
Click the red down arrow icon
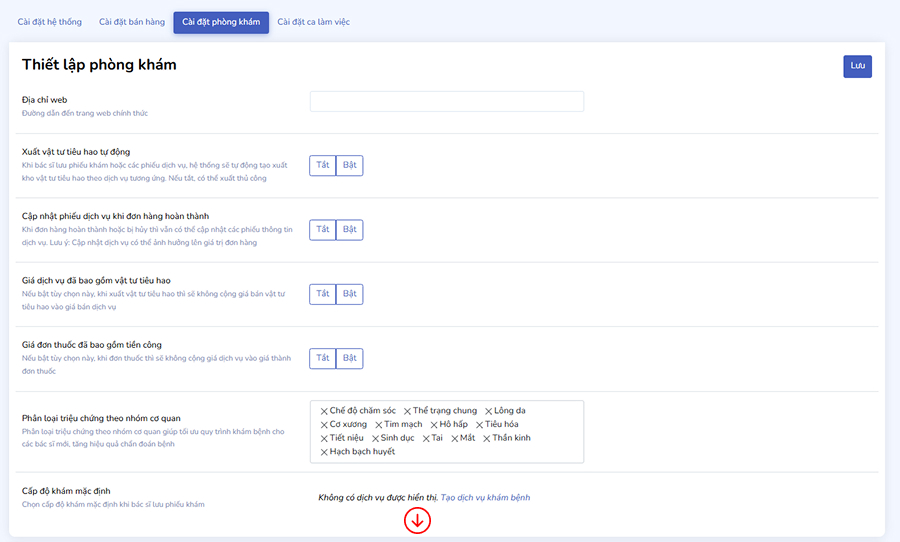click(417, 521)
